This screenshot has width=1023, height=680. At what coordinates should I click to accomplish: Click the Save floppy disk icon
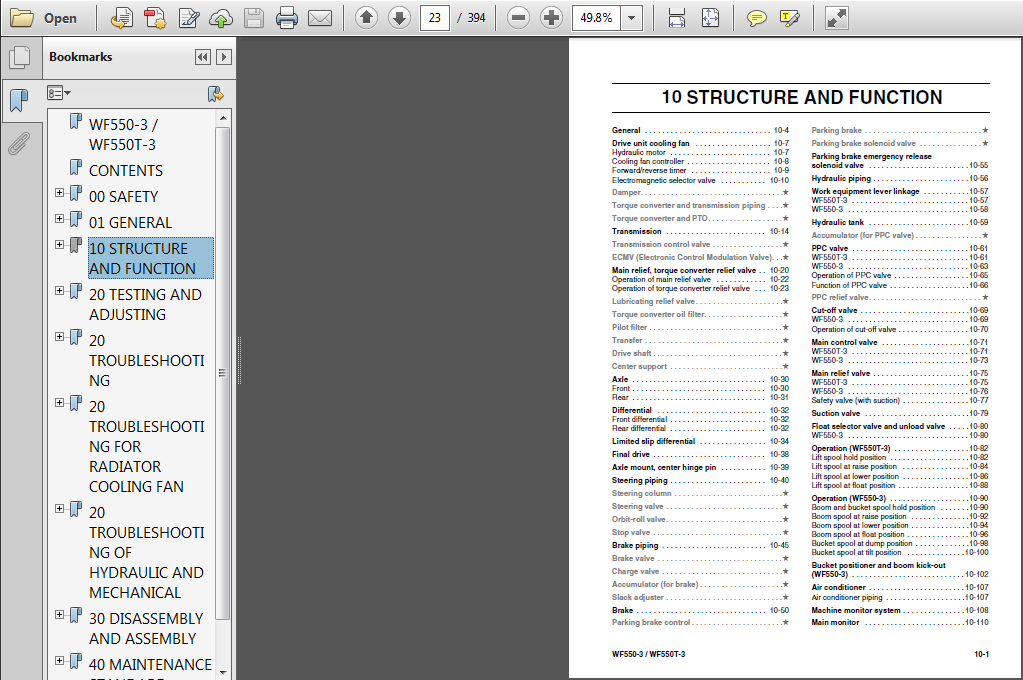[254, 18]
